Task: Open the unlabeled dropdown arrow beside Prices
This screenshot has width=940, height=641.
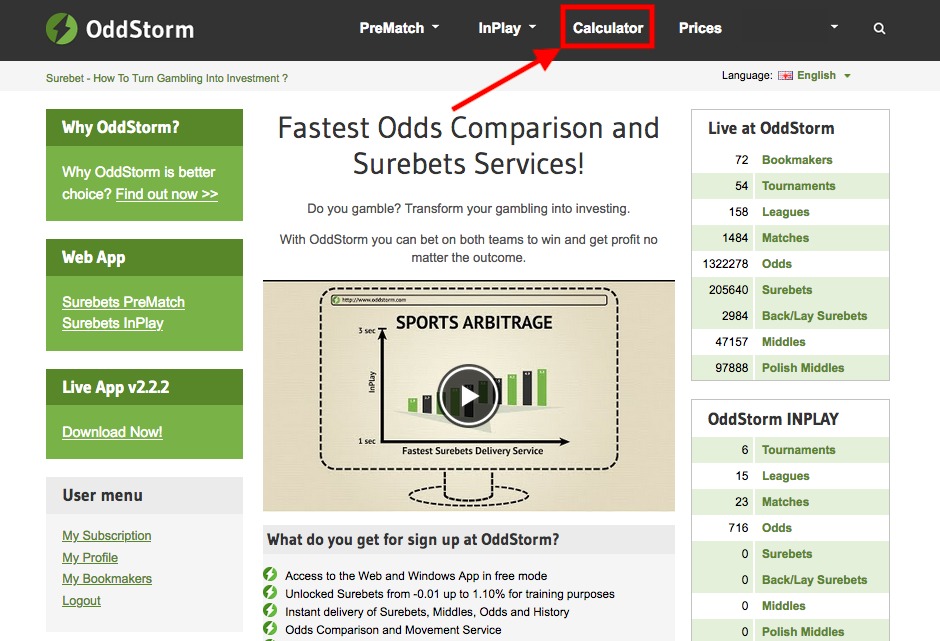Action: coord(834,27)
